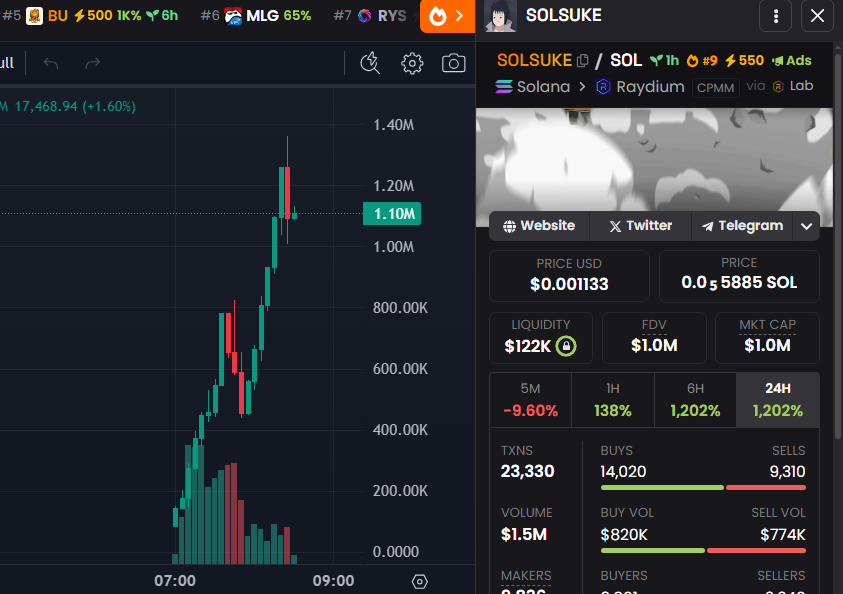Open the token Website link

539,226
